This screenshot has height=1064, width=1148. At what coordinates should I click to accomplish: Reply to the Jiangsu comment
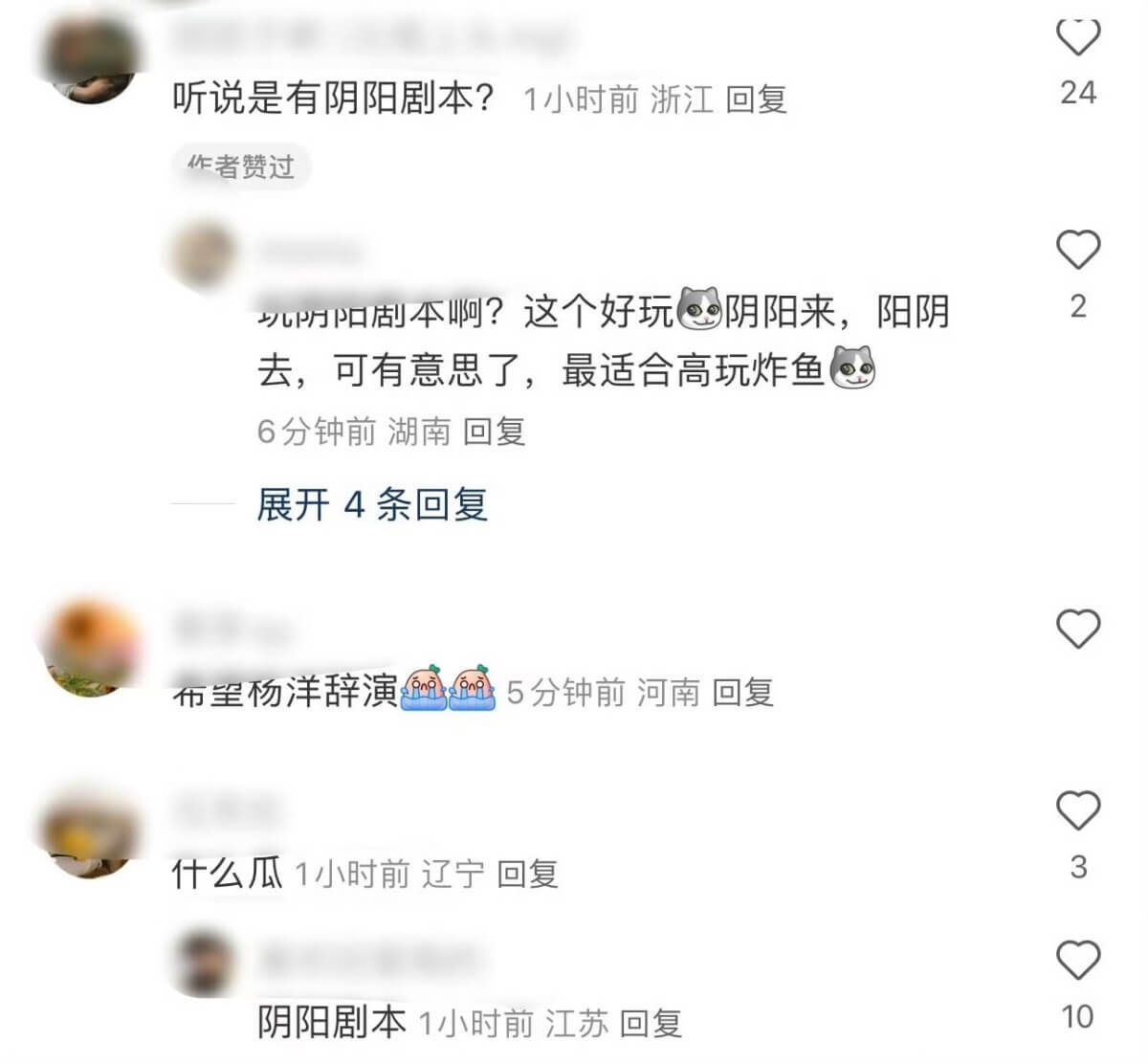651,1024
